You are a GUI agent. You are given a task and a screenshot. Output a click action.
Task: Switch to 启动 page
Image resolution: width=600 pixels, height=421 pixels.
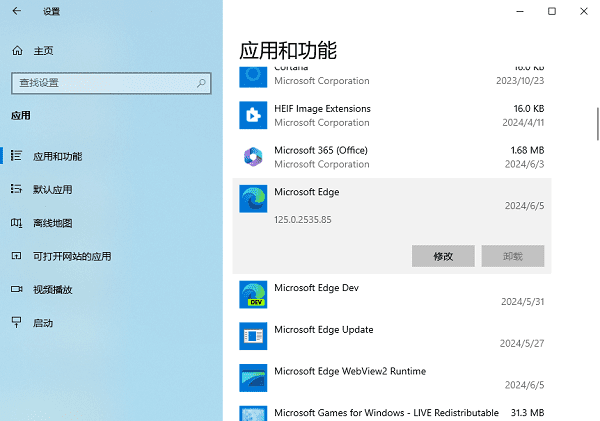43,323
